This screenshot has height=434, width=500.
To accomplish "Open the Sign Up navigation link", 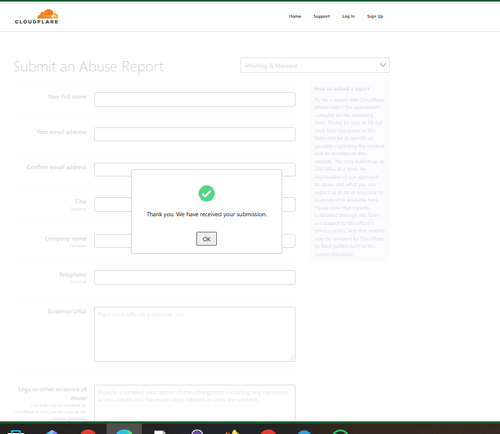I will click(x=375, y=16).
